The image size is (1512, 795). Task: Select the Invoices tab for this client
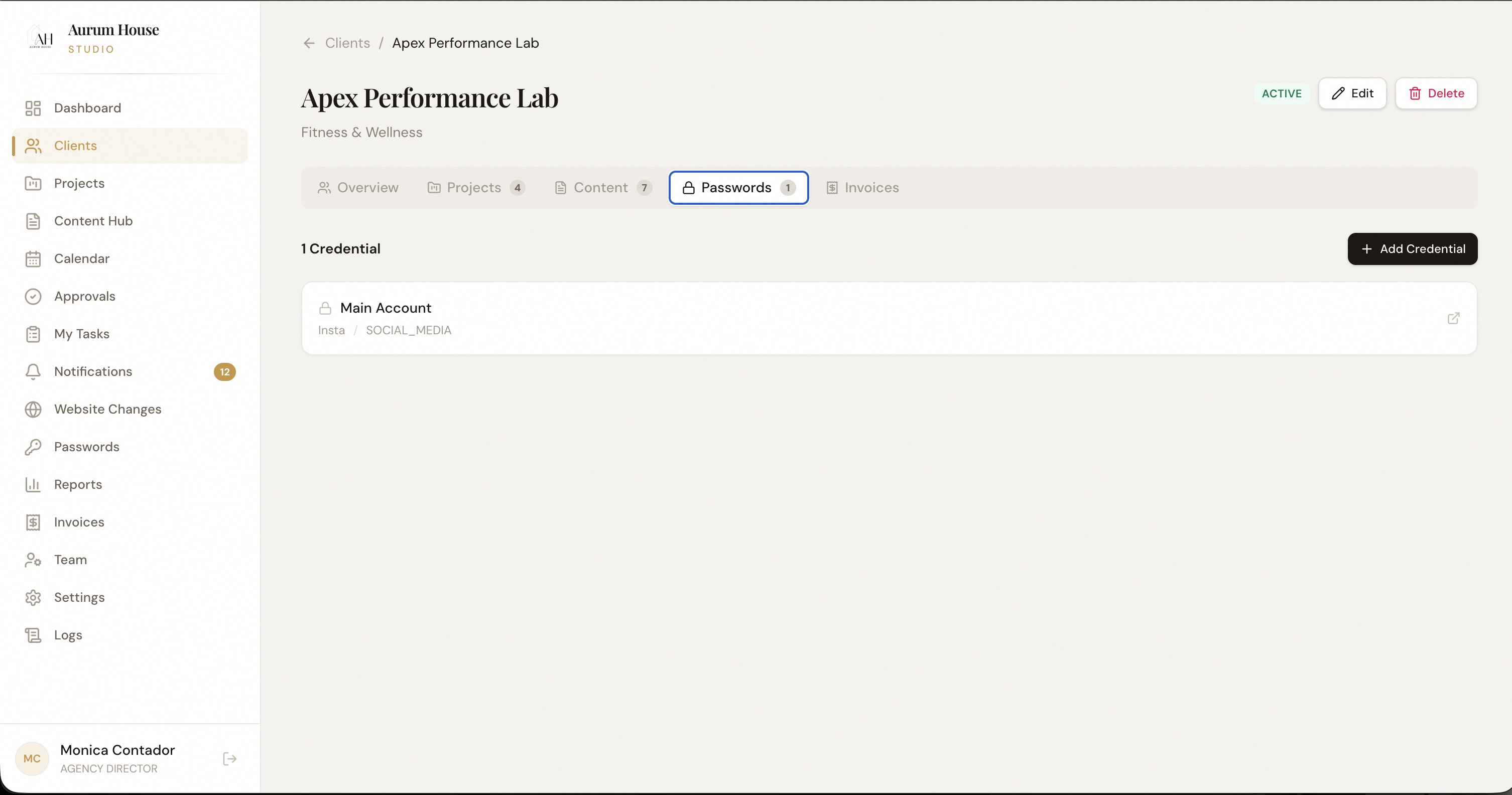click(863, 188)
